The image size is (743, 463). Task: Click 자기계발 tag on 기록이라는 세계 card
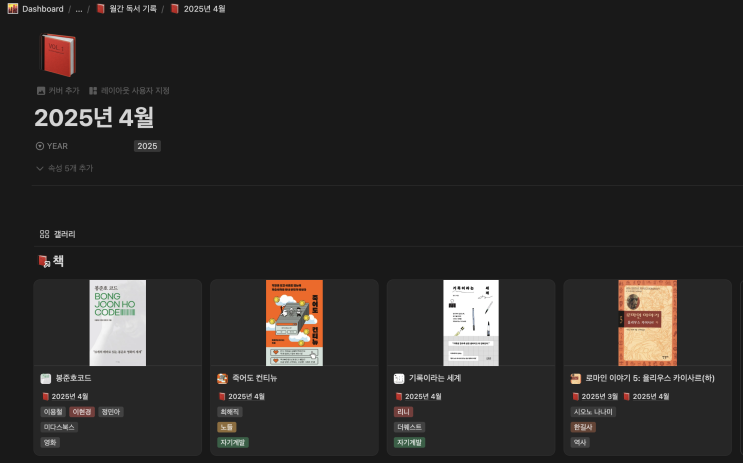[x=409, y=442]
